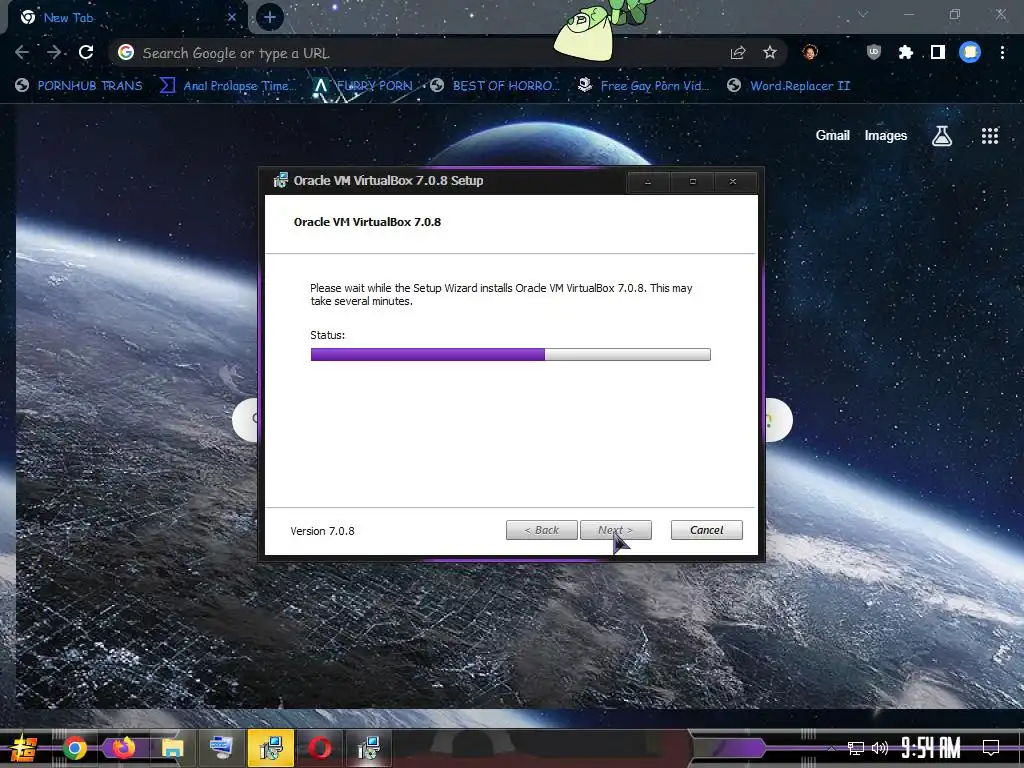This screenshot has height=768, width=1024.
Task: Click the greyed-out Back button in setup
Action: [x=541, y=530]
